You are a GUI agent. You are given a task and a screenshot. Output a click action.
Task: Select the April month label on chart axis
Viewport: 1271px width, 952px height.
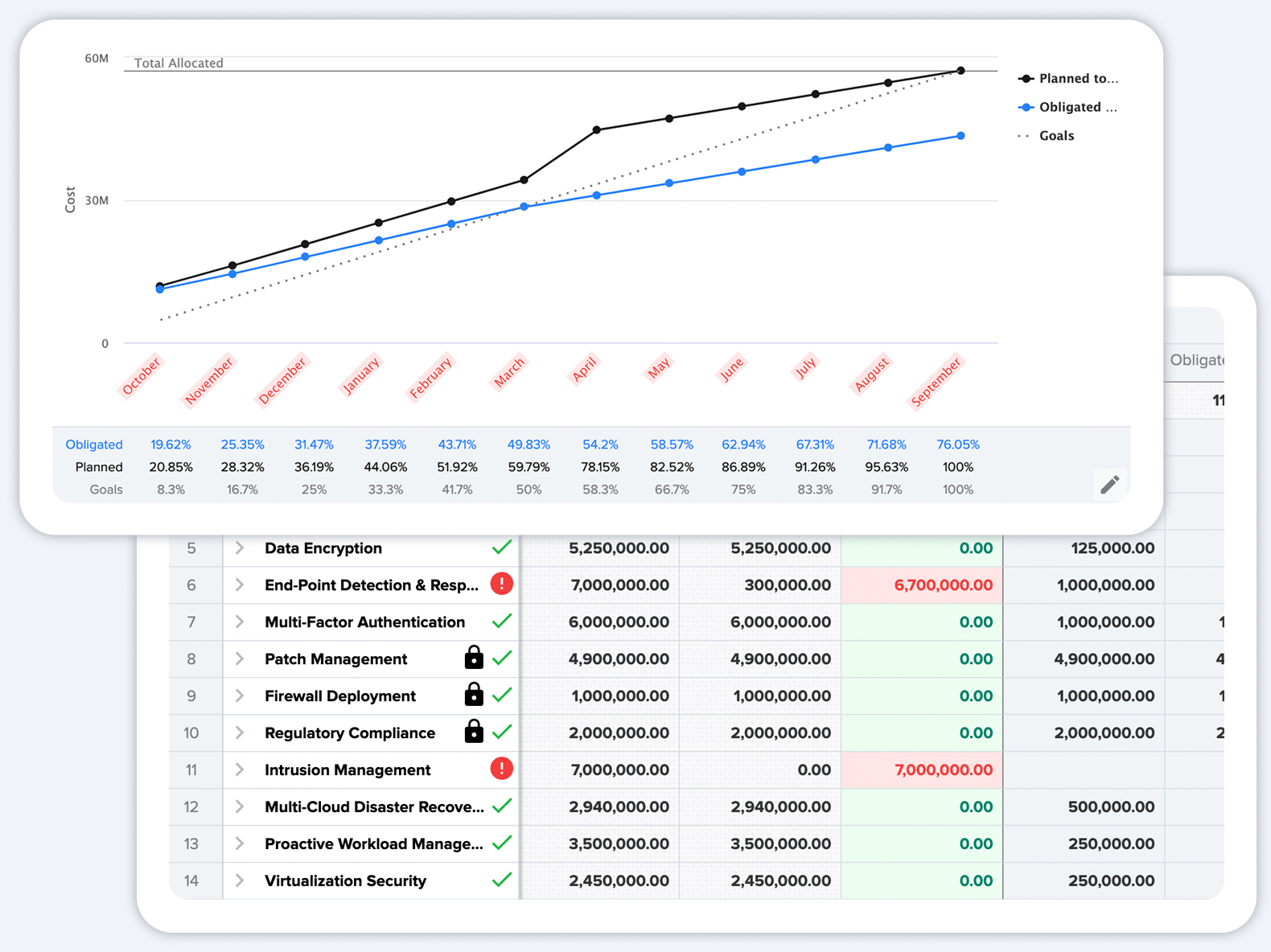coord(584,370)
